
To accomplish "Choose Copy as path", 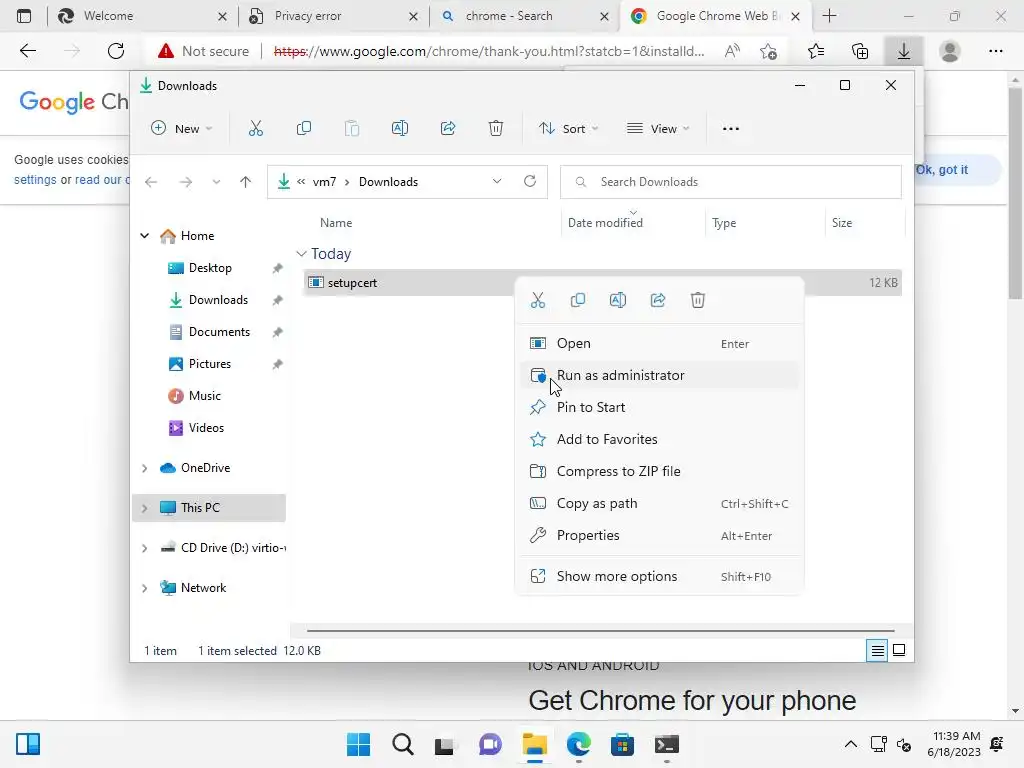I will 659,504.
